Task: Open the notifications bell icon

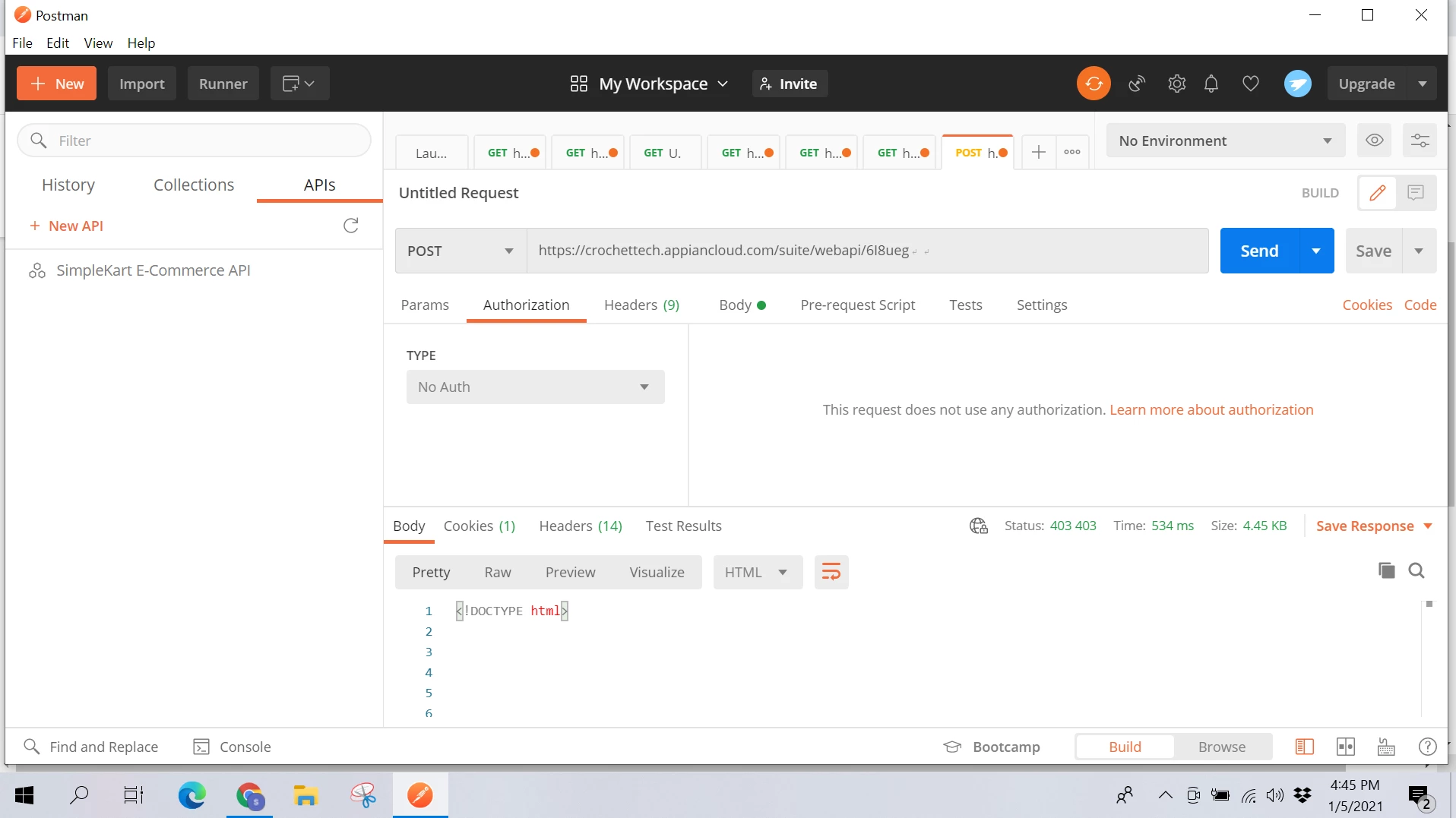Action: 1211,84
